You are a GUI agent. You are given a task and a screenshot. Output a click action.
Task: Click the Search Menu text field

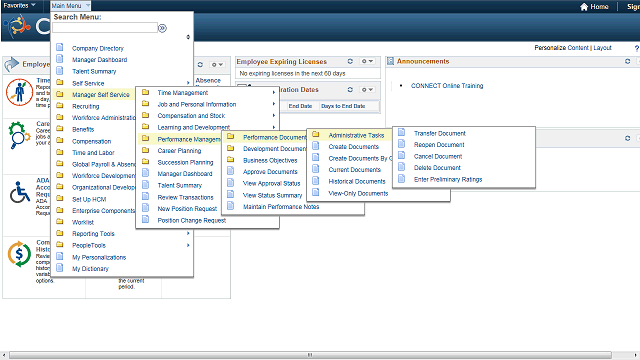[105, 28]
